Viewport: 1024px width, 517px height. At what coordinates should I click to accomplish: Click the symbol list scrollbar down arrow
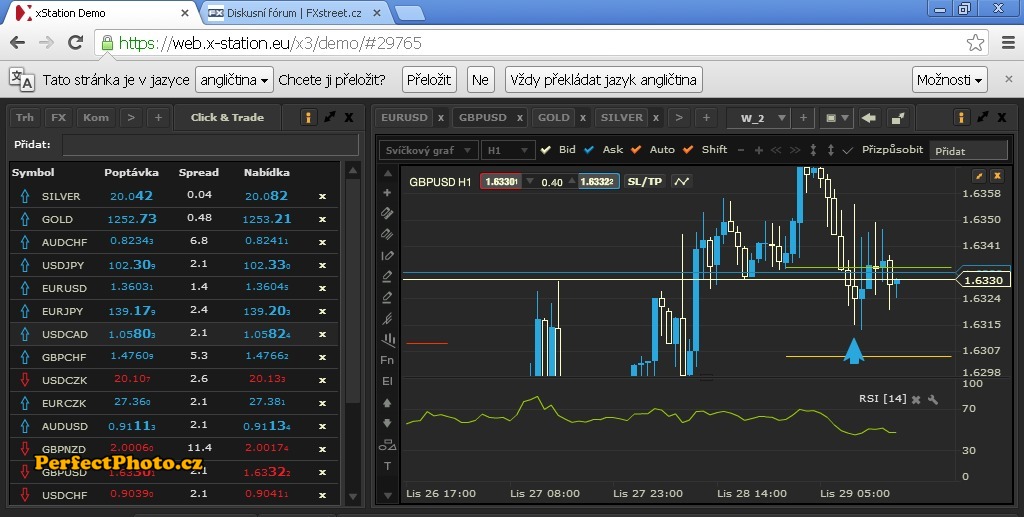click(353, 497)
